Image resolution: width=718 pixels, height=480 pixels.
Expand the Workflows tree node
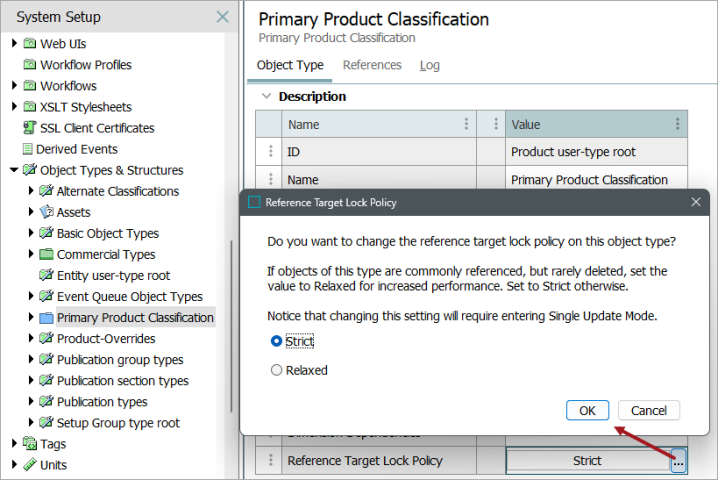tap(14, 86)
